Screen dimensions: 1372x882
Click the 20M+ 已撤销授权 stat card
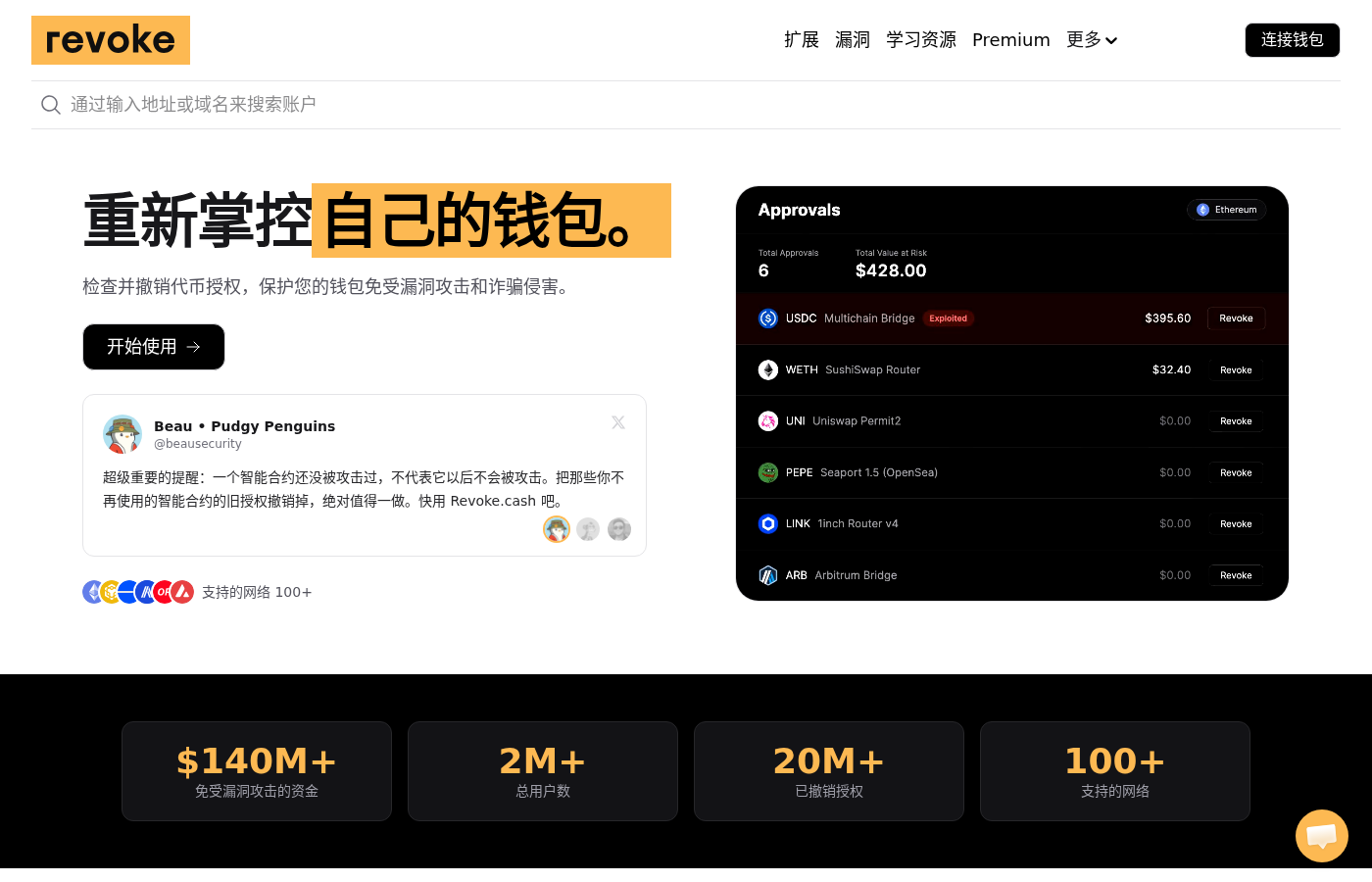click(829, 771)
